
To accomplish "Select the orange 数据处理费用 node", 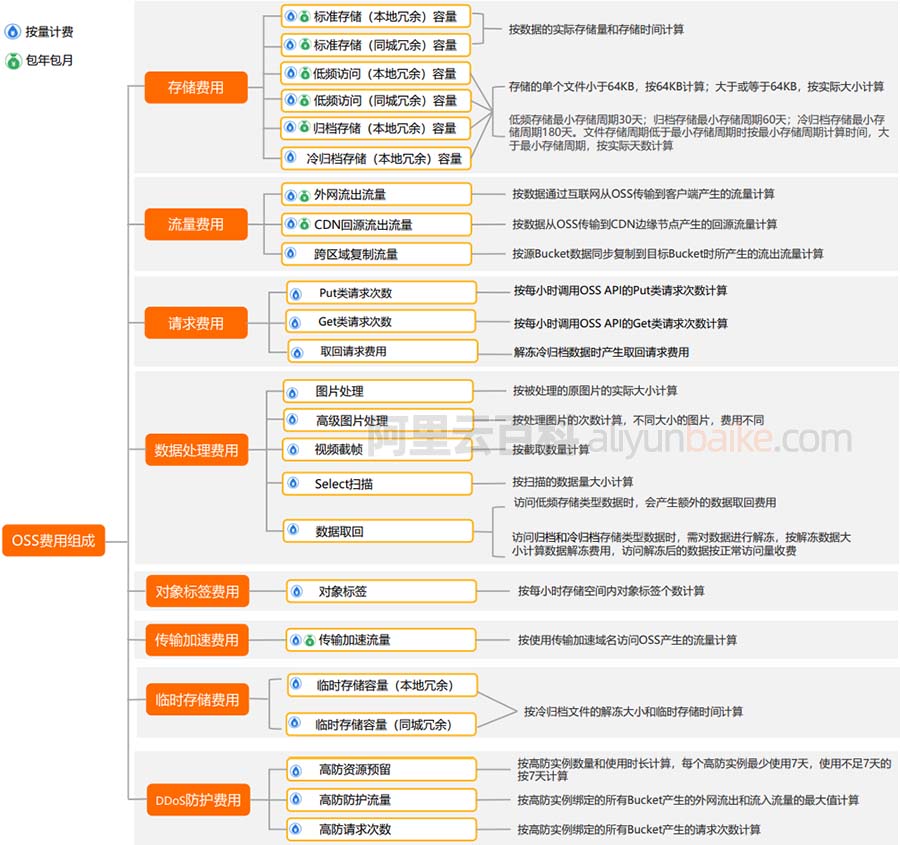I will coord(196,450).
